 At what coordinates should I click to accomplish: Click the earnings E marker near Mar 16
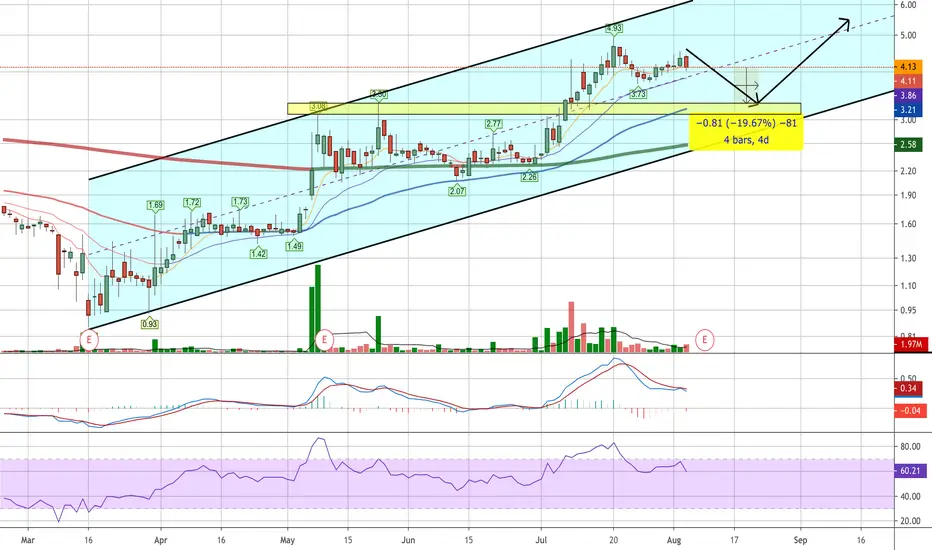pos(89,340)
